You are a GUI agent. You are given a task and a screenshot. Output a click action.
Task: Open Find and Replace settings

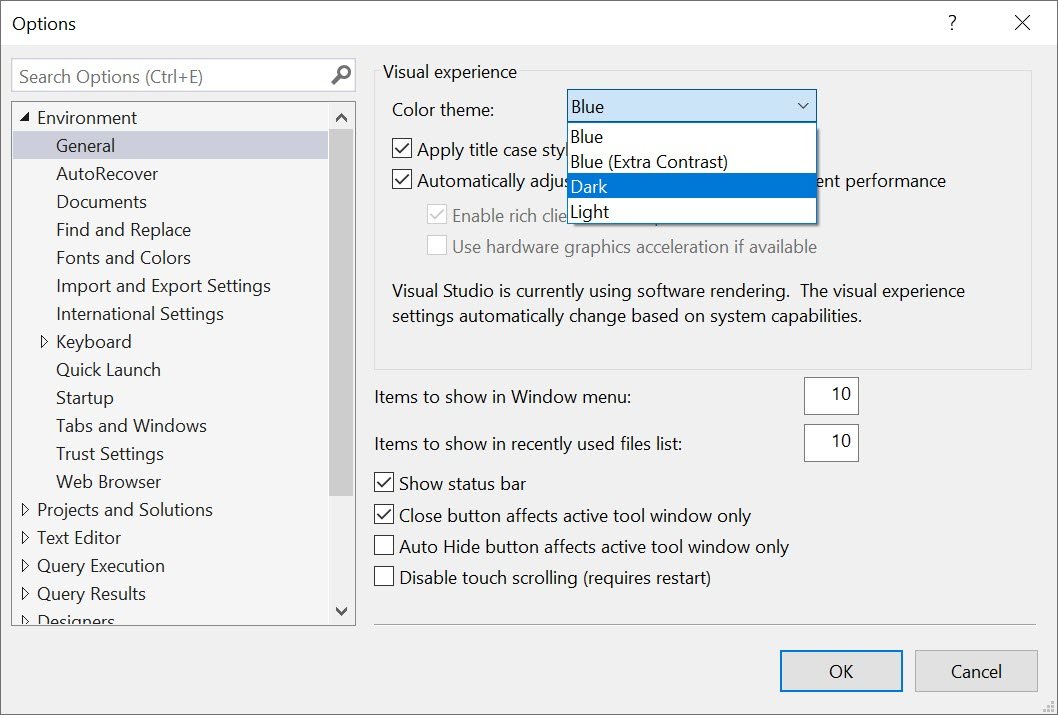(x=123, y=230)
